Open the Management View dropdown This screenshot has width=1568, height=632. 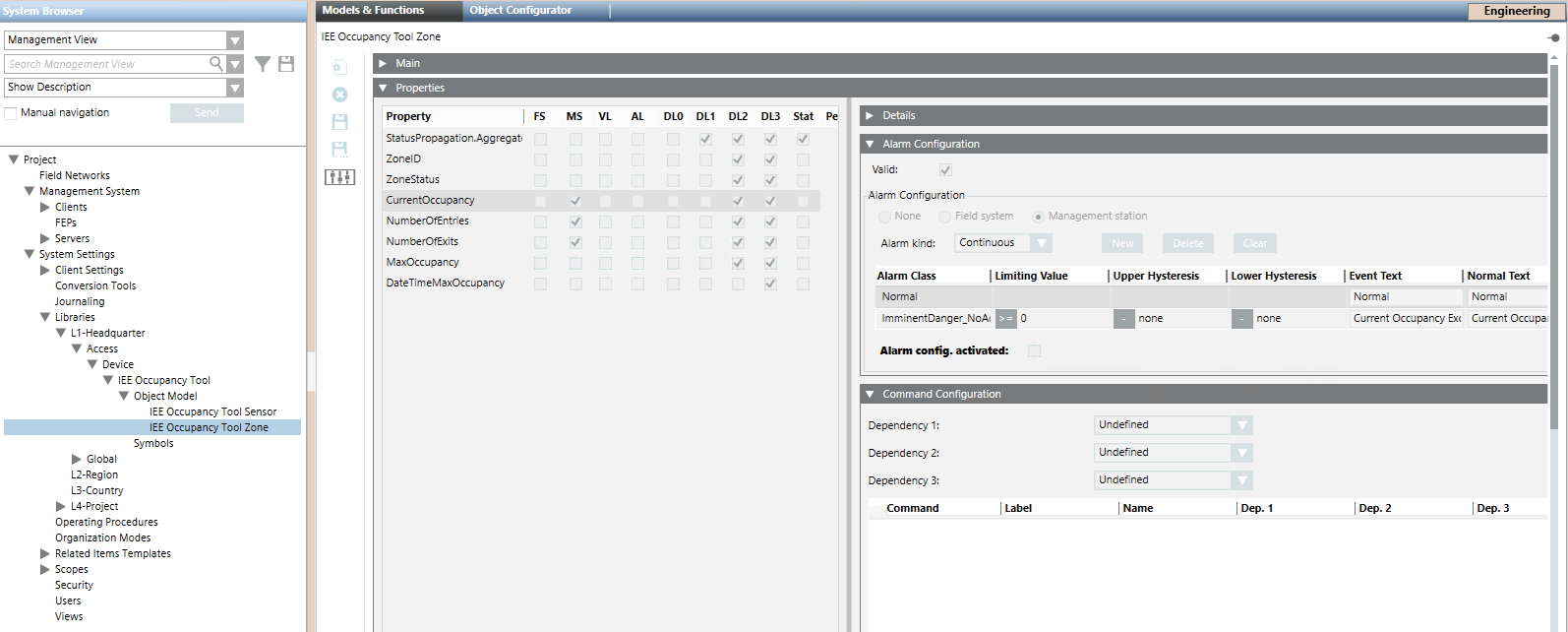coord(234,40)
